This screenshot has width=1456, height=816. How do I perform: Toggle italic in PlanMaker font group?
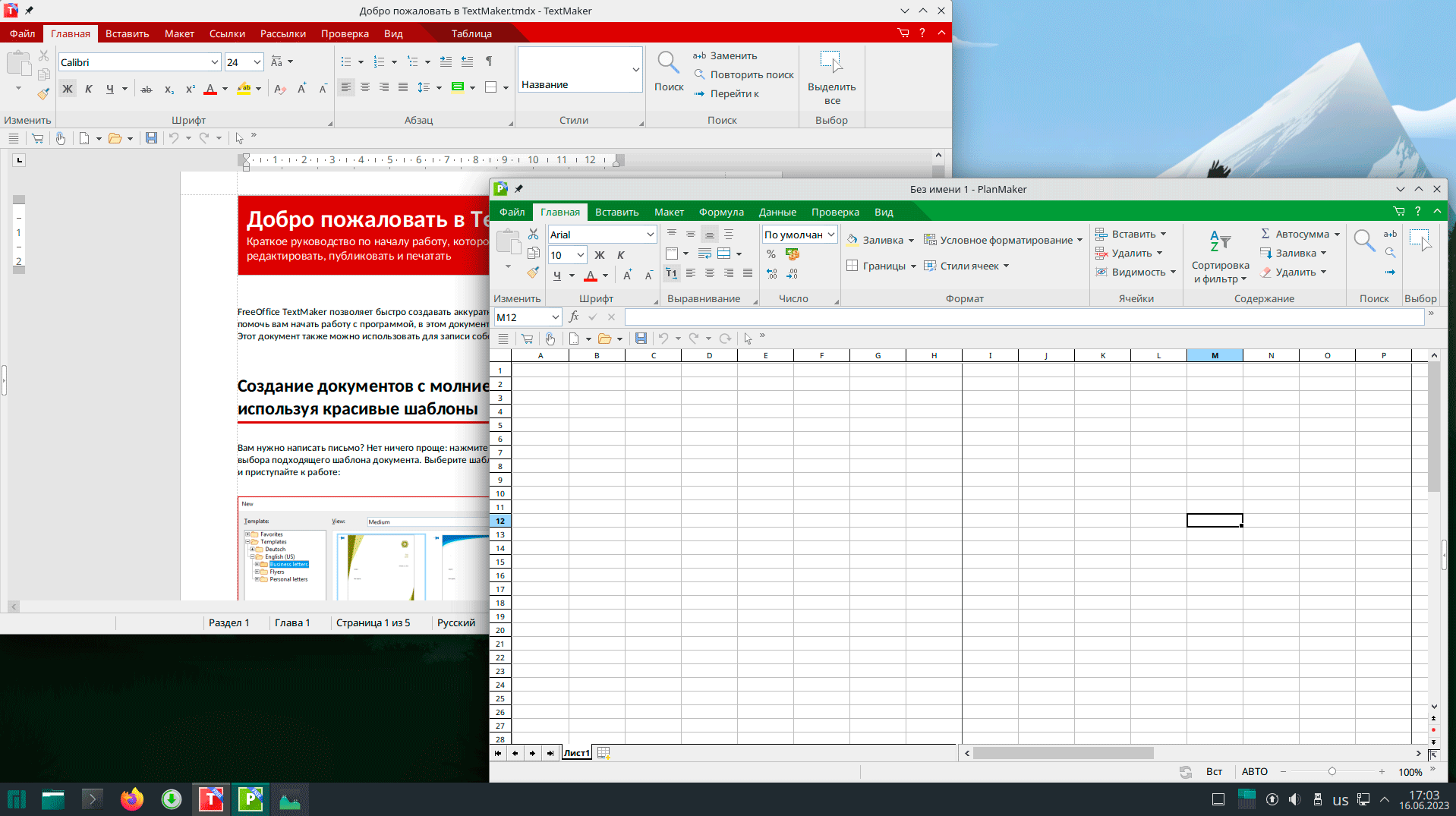click(621, 255)
